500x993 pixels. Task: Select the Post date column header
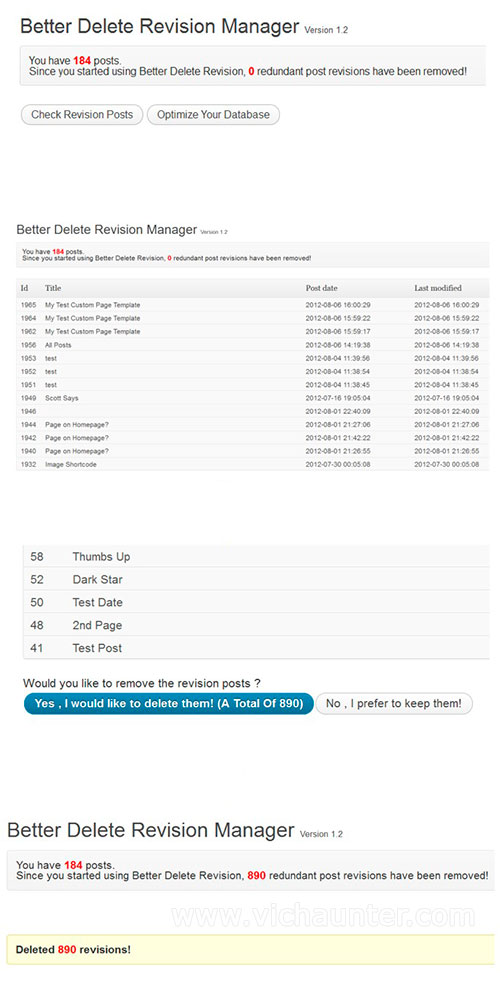(x=322, y=288)
